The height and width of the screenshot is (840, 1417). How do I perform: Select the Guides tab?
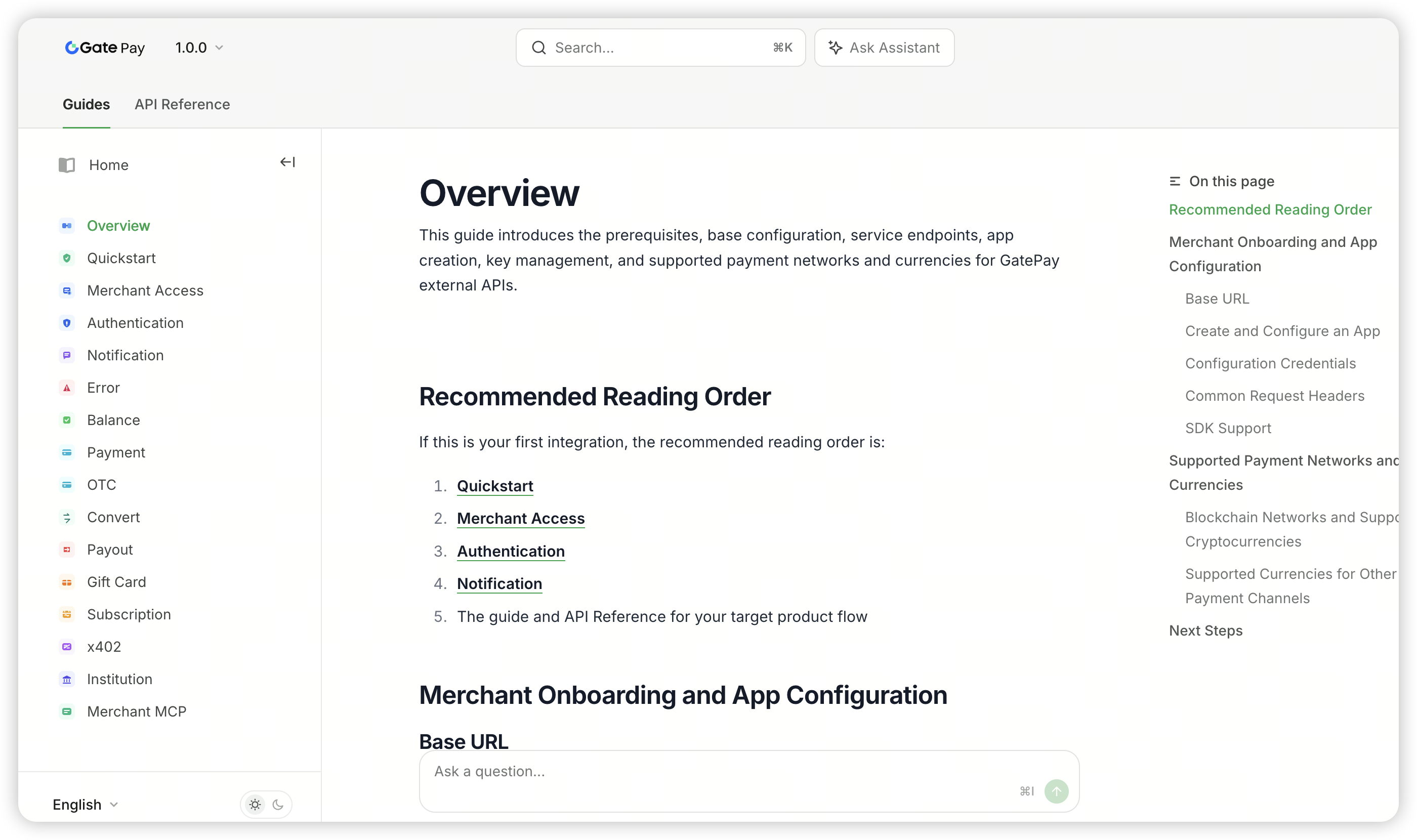[x=86, y=104]
